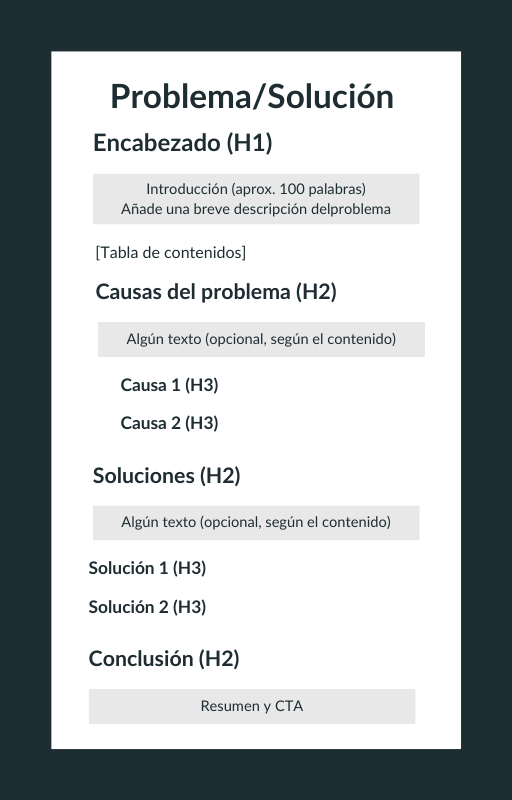Click the 'Añade una breve descripción' line
Image resolution: width=512 pixels, height=800 pixels.
pyautogui.click(x=256, y=209)
